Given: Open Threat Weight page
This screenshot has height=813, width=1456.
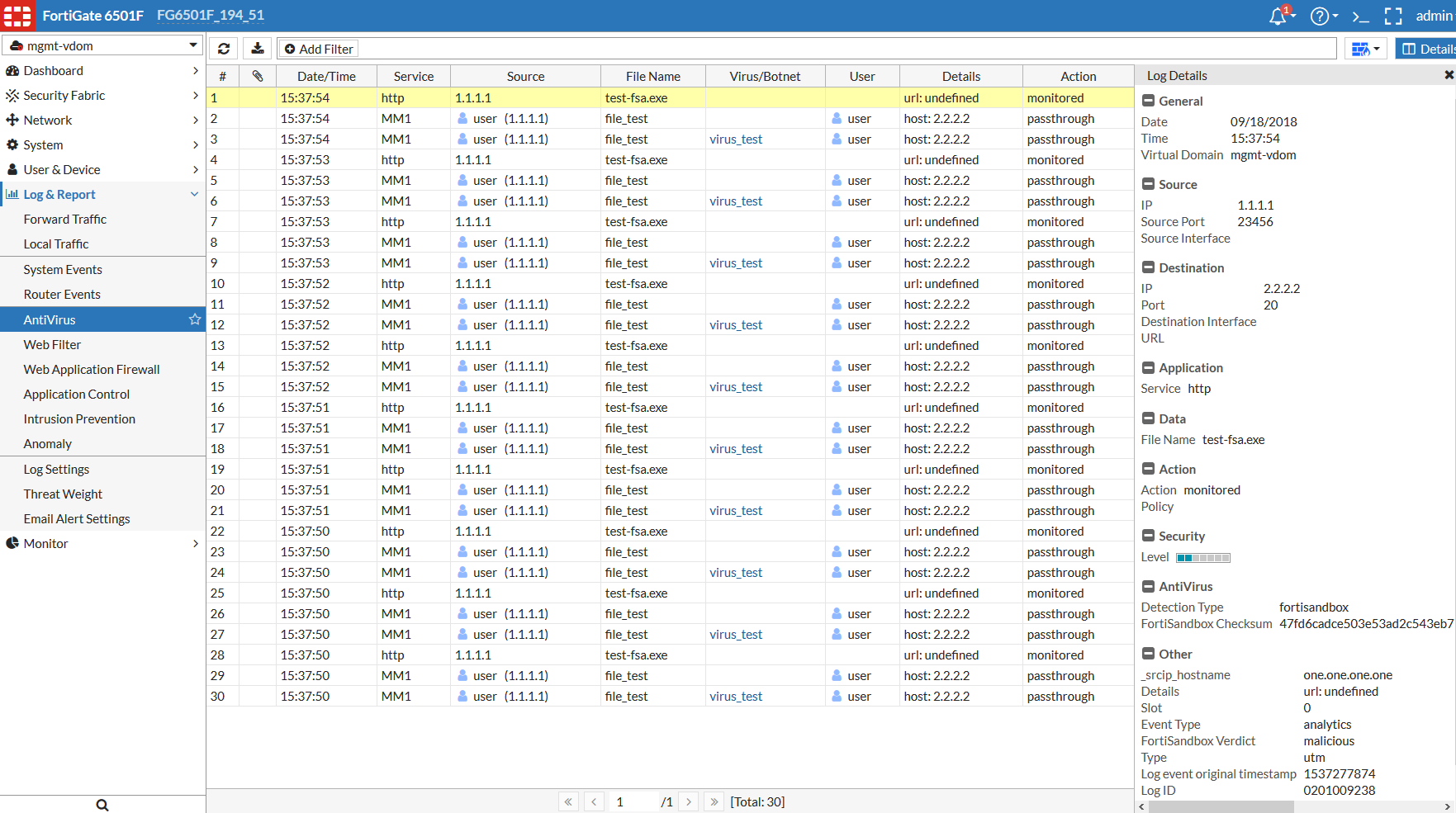Looking at the screenshot, I should [x=63, y=494].
